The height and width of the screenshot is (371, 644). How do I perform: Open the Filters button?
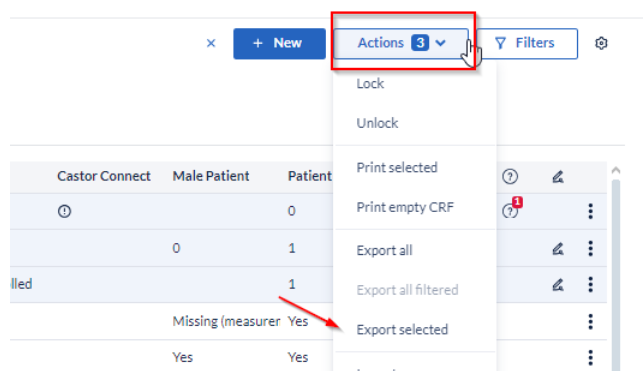point(527,43)
